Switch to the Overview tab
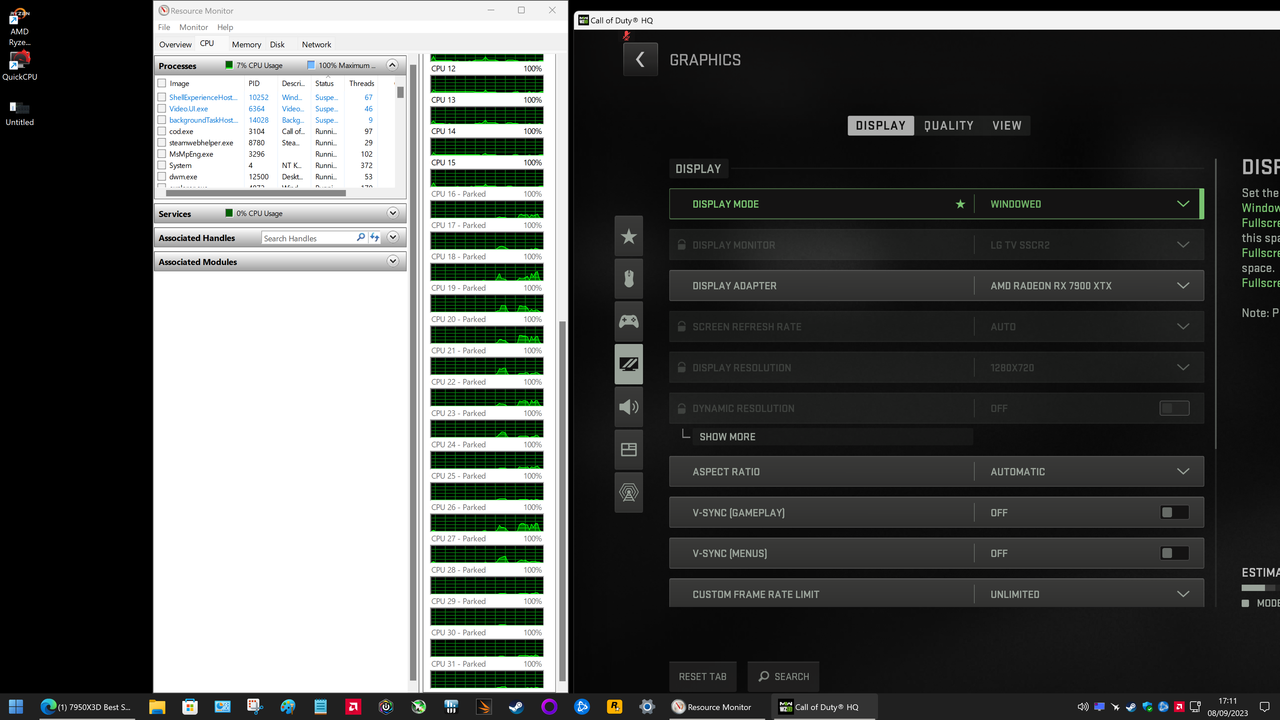 175,44
